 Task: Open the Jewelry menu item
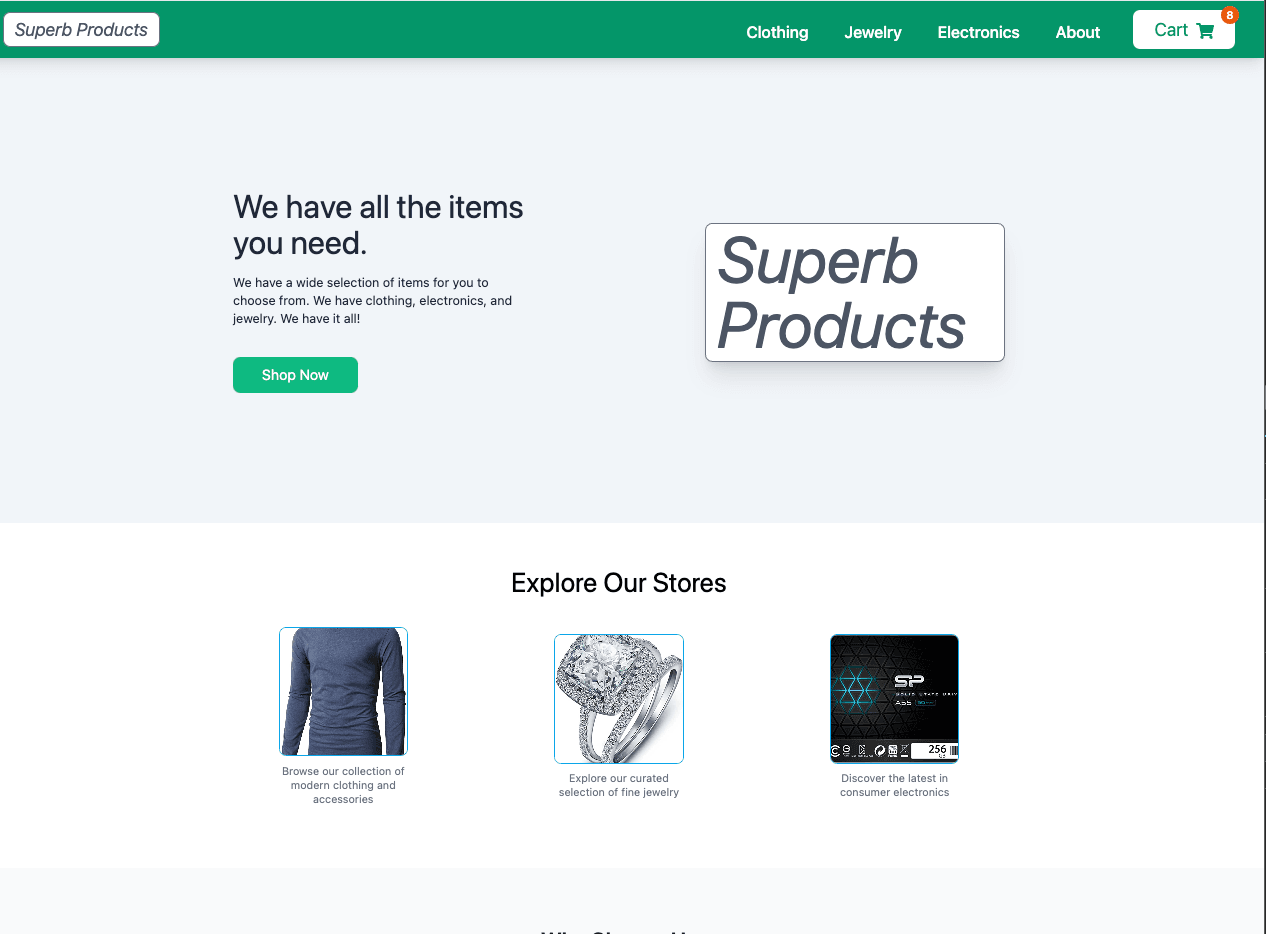(873, 32)
